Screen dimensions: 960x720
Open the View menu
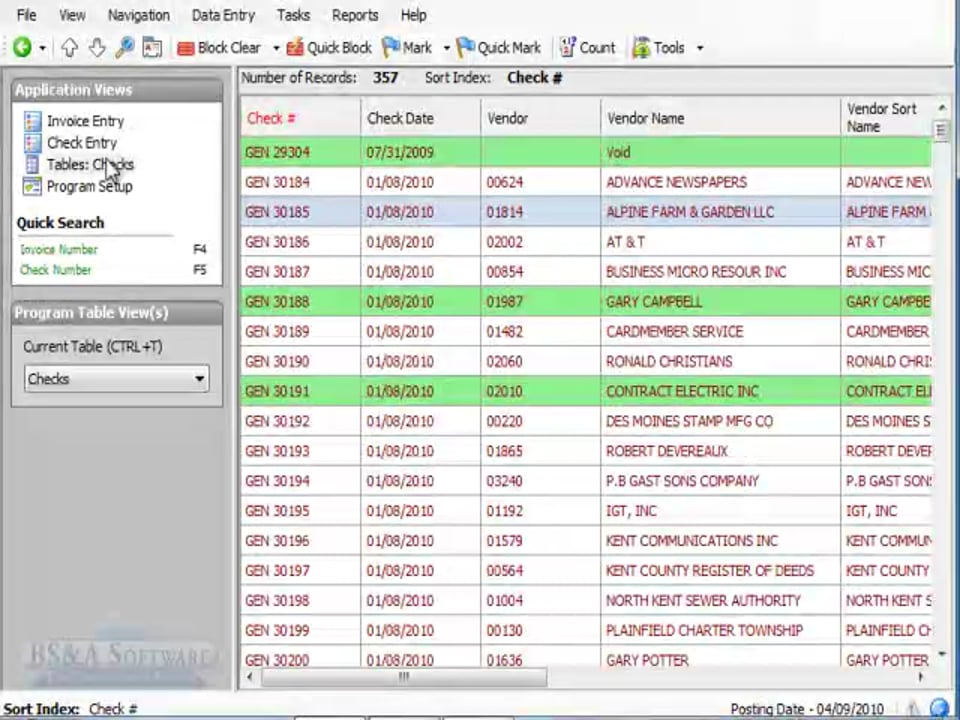[x=72, y=15]
